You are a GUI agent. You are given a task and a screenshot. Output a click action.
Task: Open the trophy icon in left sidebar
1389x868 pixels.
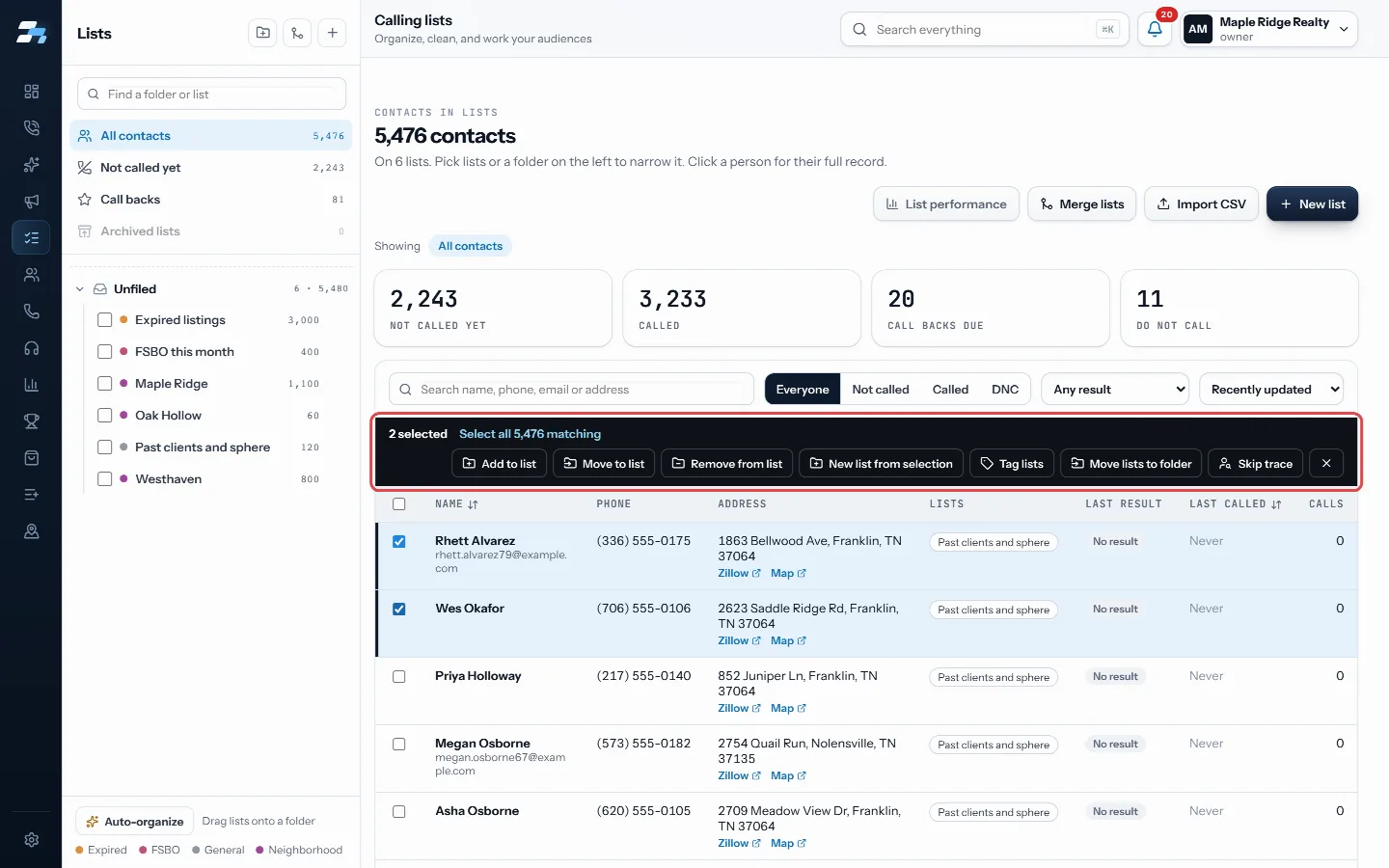pos(31,421)
